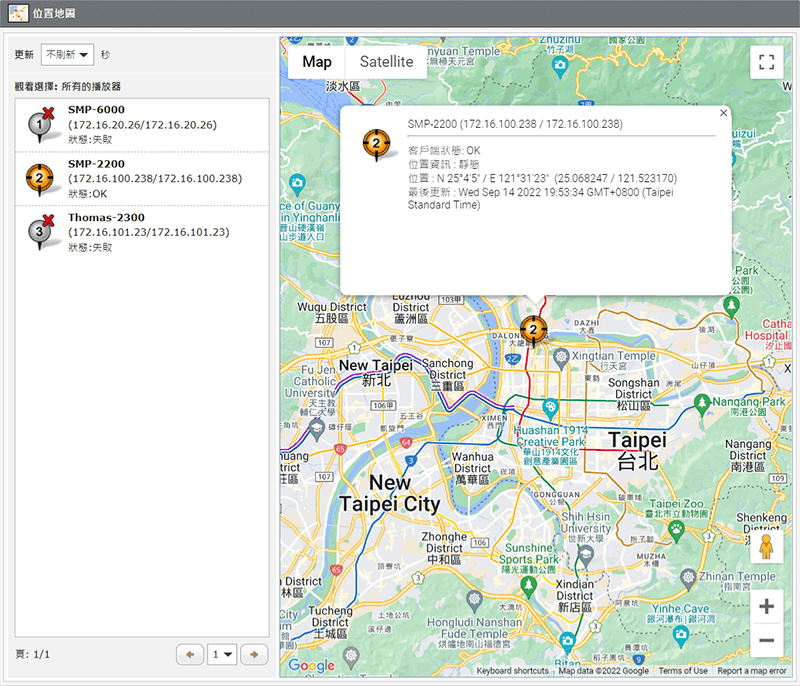
Task: Go to previous page of players
Action: point(190,654)
